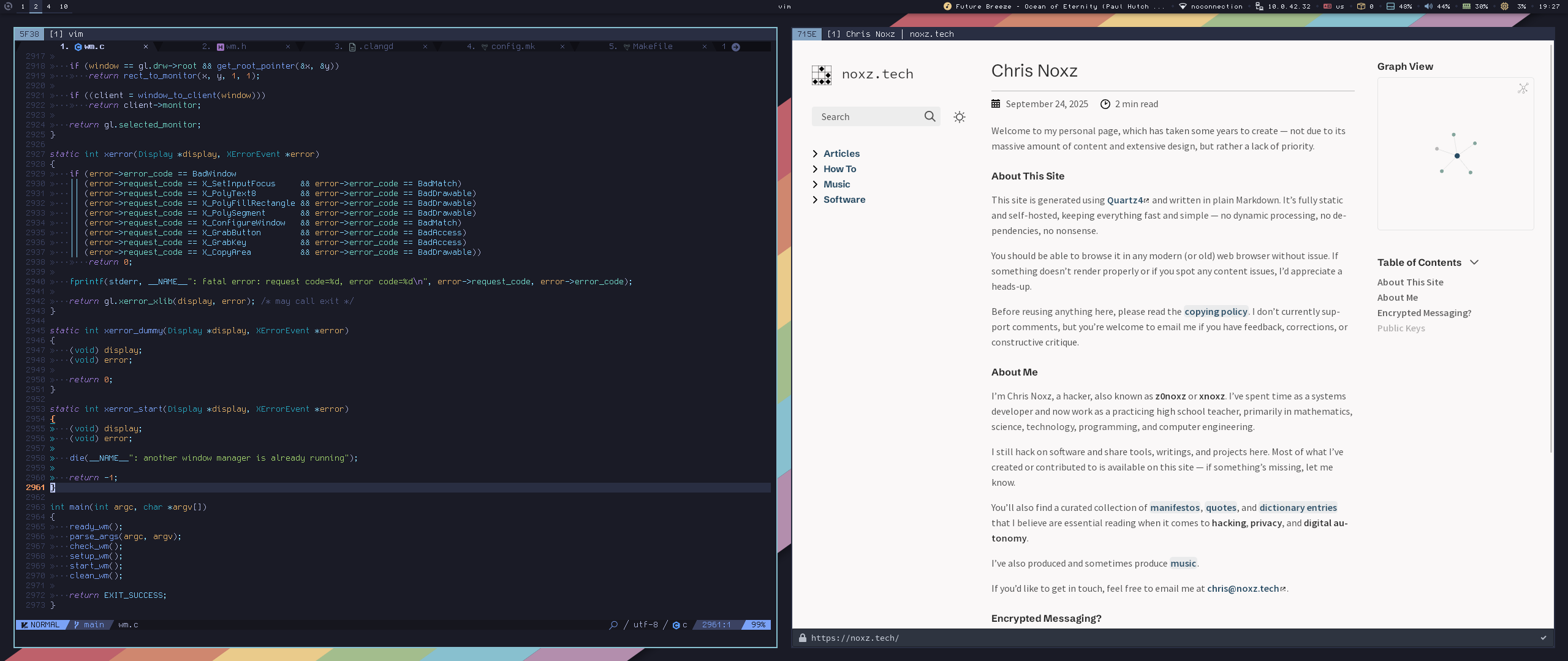Click the volume icon in the top status bar
The image size is (1568, 661).
(x=1428, y=6)
